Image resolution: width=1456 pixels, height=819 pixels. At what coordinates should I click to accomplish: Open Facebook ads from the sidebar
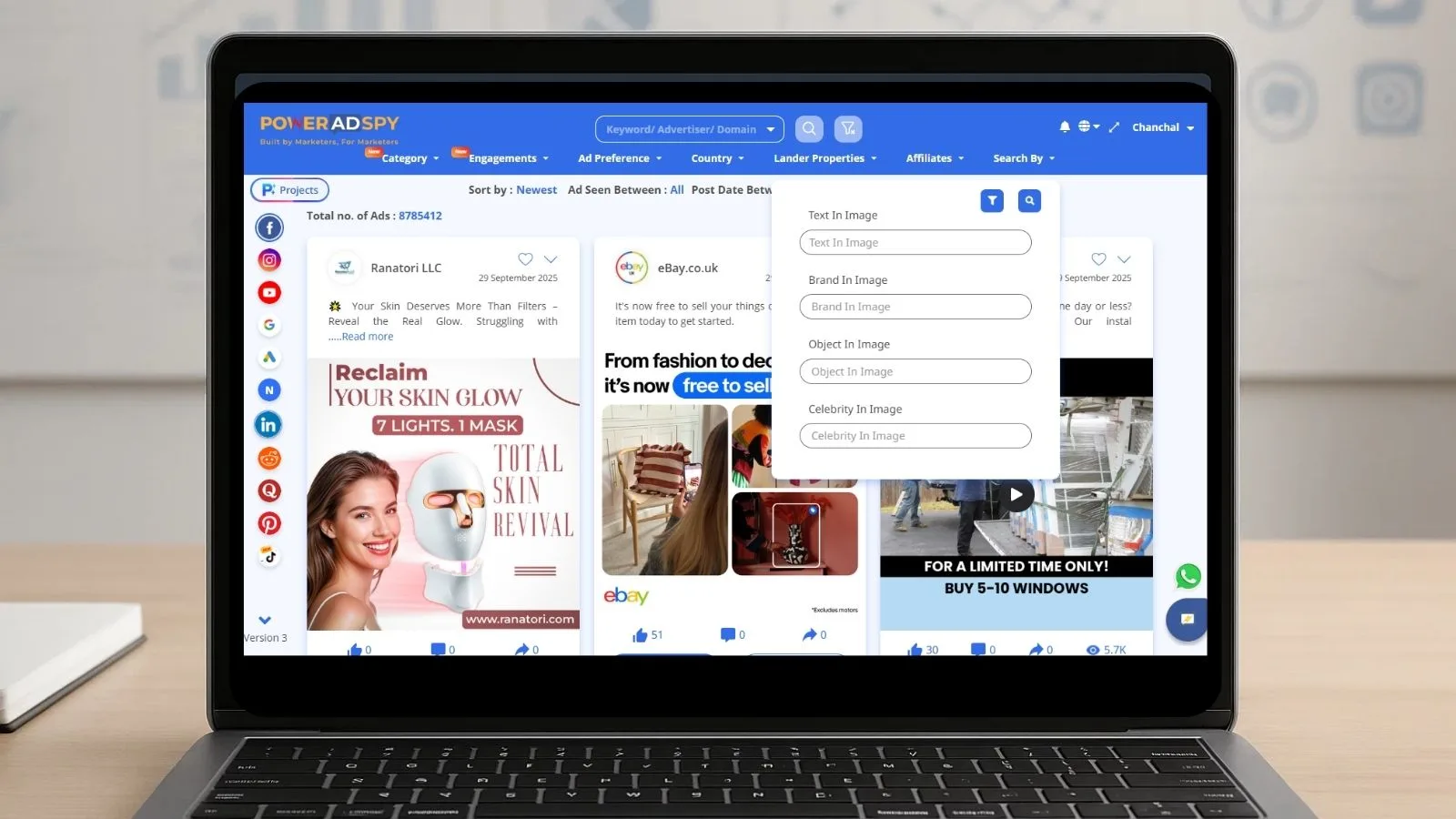(x=269, y=227)
